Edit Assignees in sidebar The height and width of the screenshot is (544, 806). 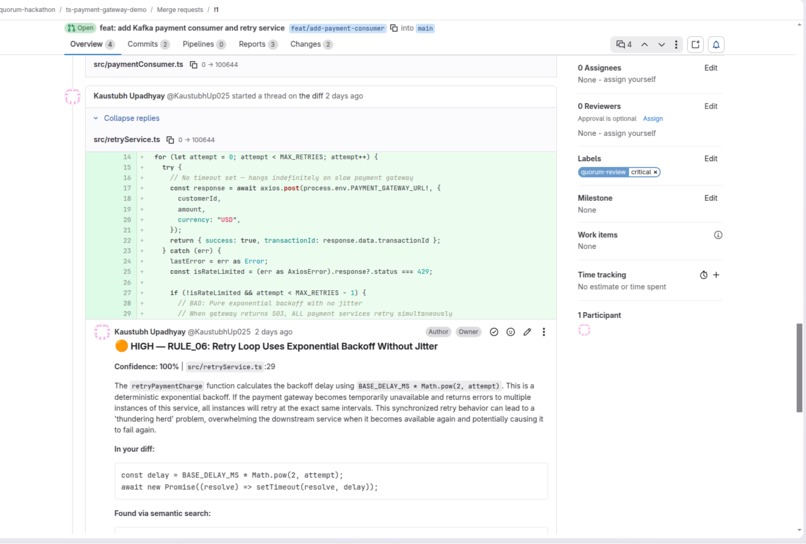(x=711, y=68)
